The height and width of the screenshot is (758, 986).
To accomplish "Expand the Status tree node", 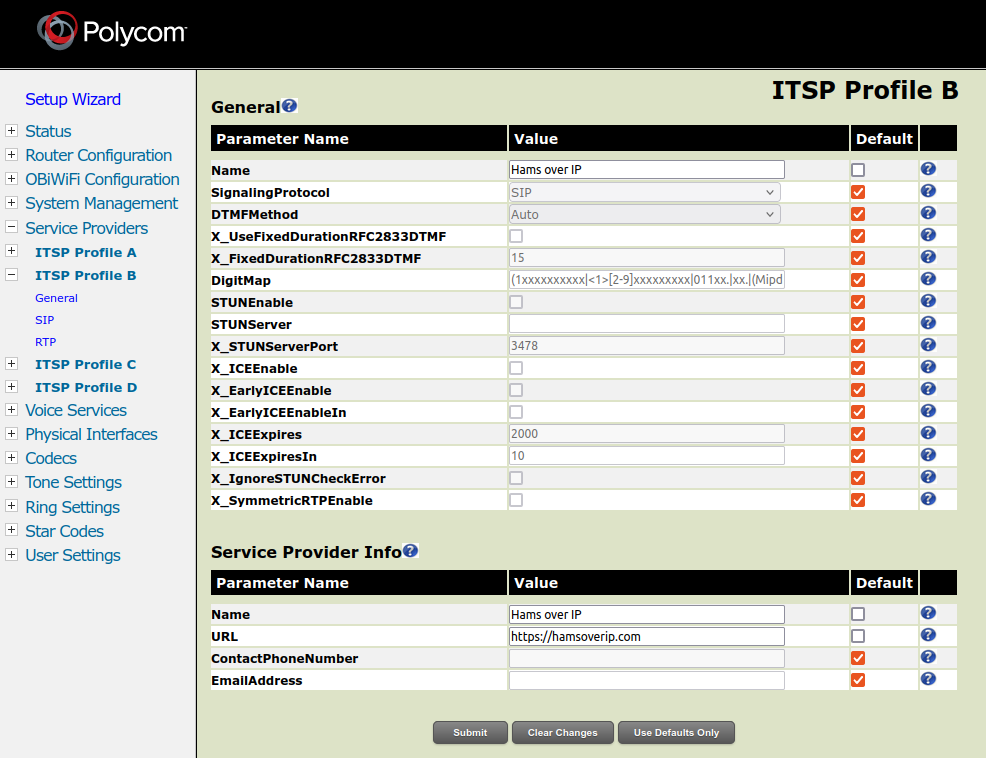I will coord(11,130).
